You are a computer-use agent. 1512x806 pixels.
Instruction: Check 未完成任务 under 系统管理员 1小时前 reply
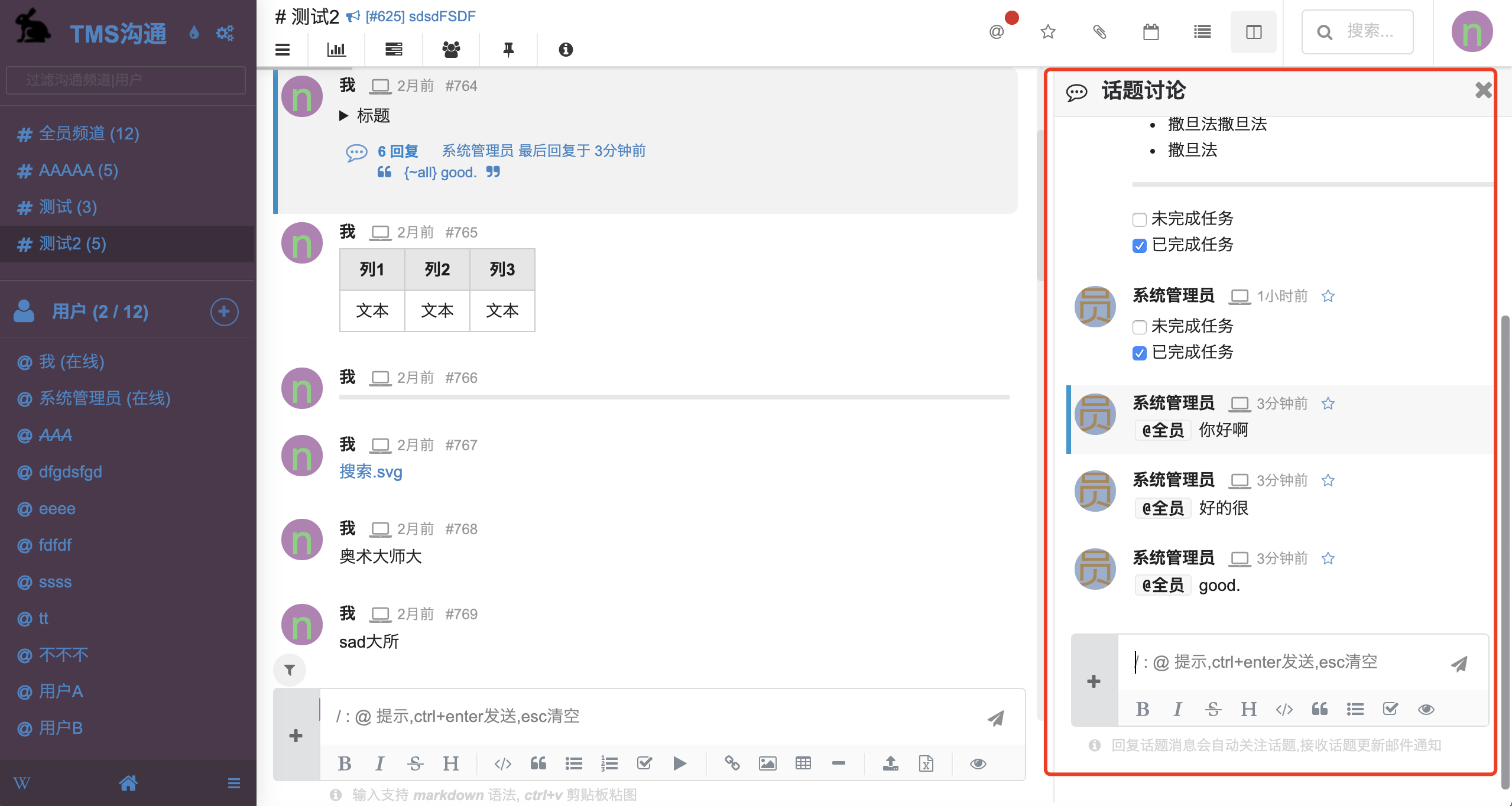point(1139,327)
